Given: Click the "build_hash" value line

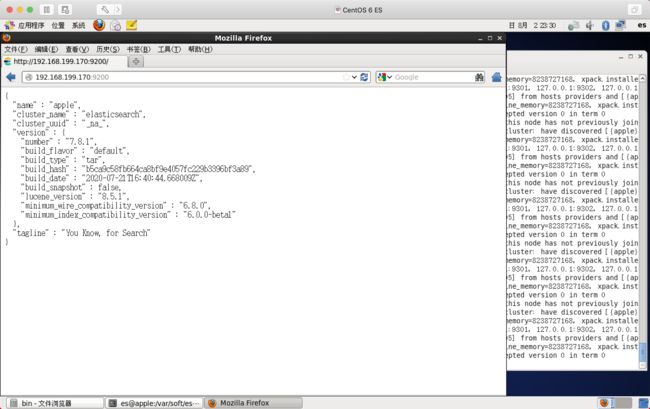Looking at the screenshot, I should coord(138,169).
